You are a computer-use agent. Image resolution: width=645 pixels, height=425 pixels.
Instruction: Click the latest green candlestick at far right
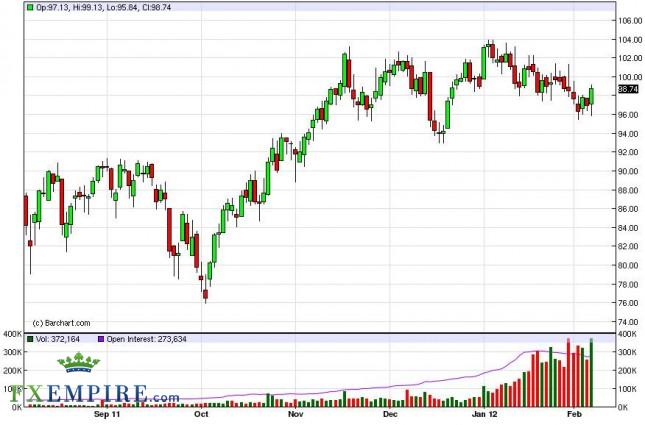click(x=592, y=96)
